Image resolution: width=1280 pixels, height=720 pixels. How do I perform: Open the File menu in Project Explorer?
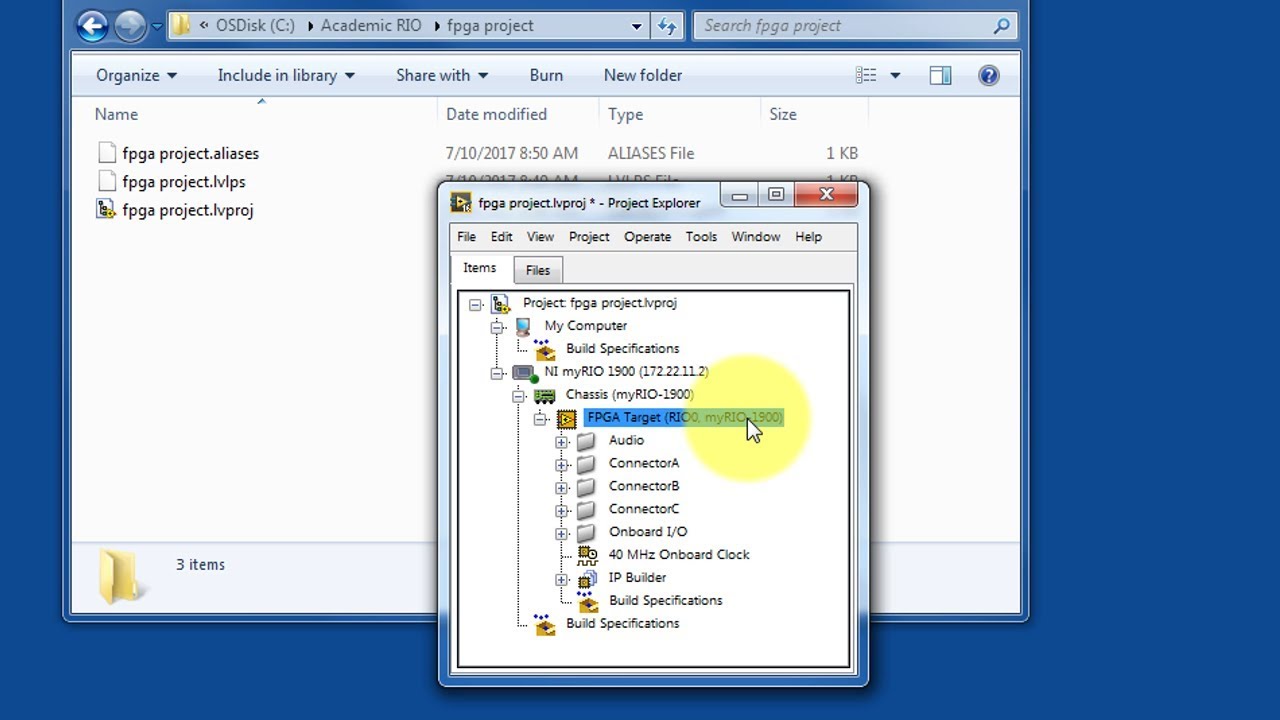466,237
